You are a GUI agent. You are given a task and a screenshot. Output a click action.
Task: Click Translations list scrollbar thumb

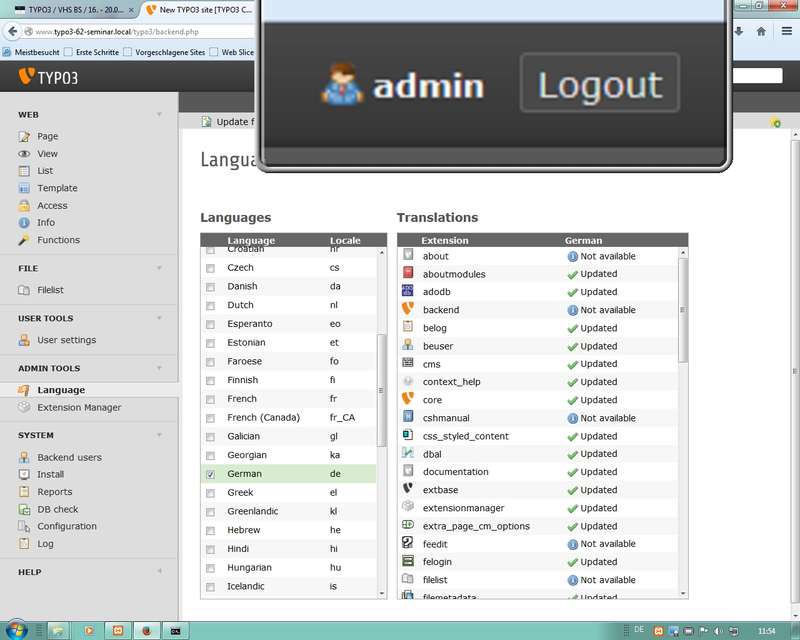(683, 310)
